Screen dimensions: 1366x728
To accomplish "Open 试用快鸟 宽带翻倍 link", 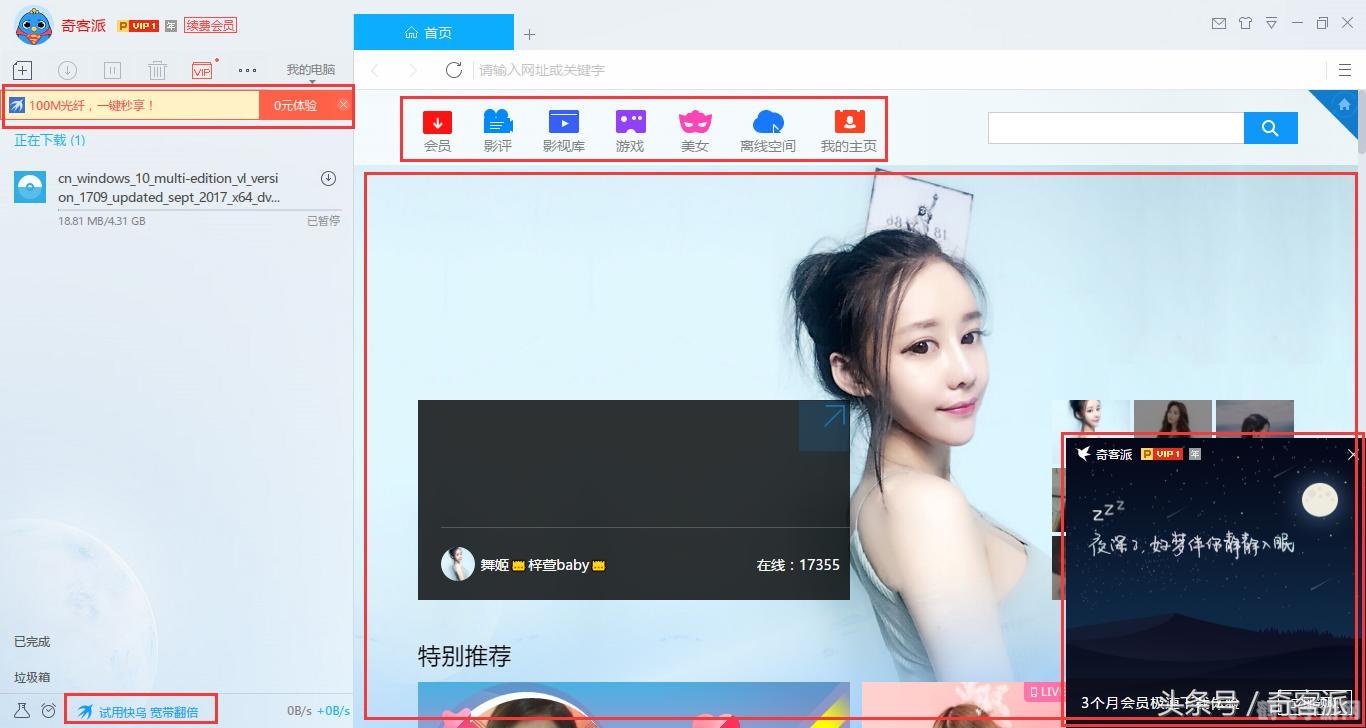I will (140, 709).
